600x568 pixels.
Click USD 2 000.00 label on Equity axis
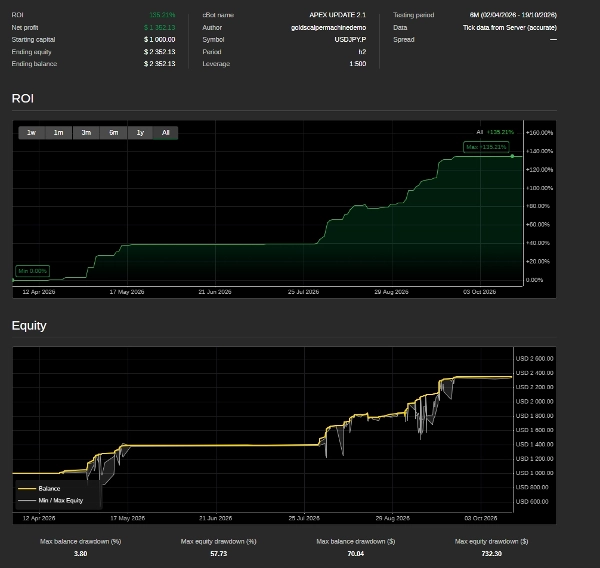click(534, 402)
